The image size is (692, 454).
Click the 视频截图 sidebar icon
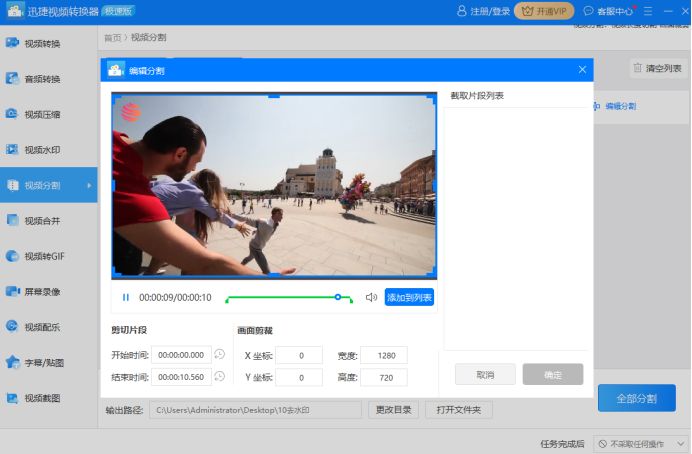(x=12, y=398)
